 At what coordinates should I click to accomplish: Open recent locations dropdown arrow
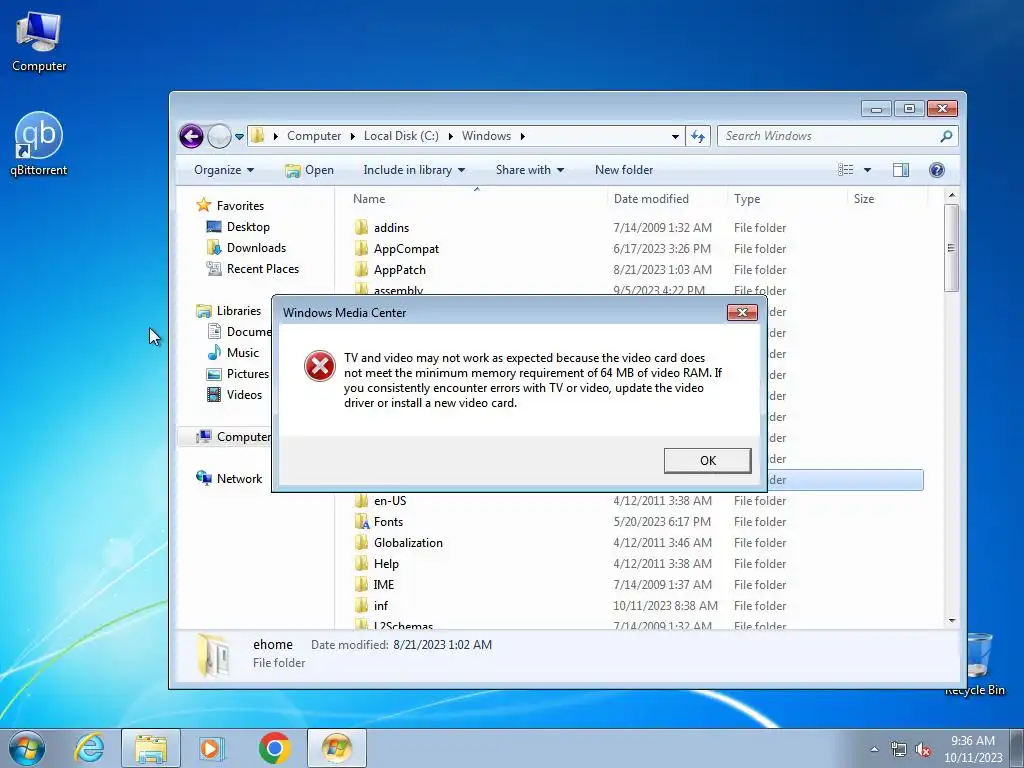point(240,136)
